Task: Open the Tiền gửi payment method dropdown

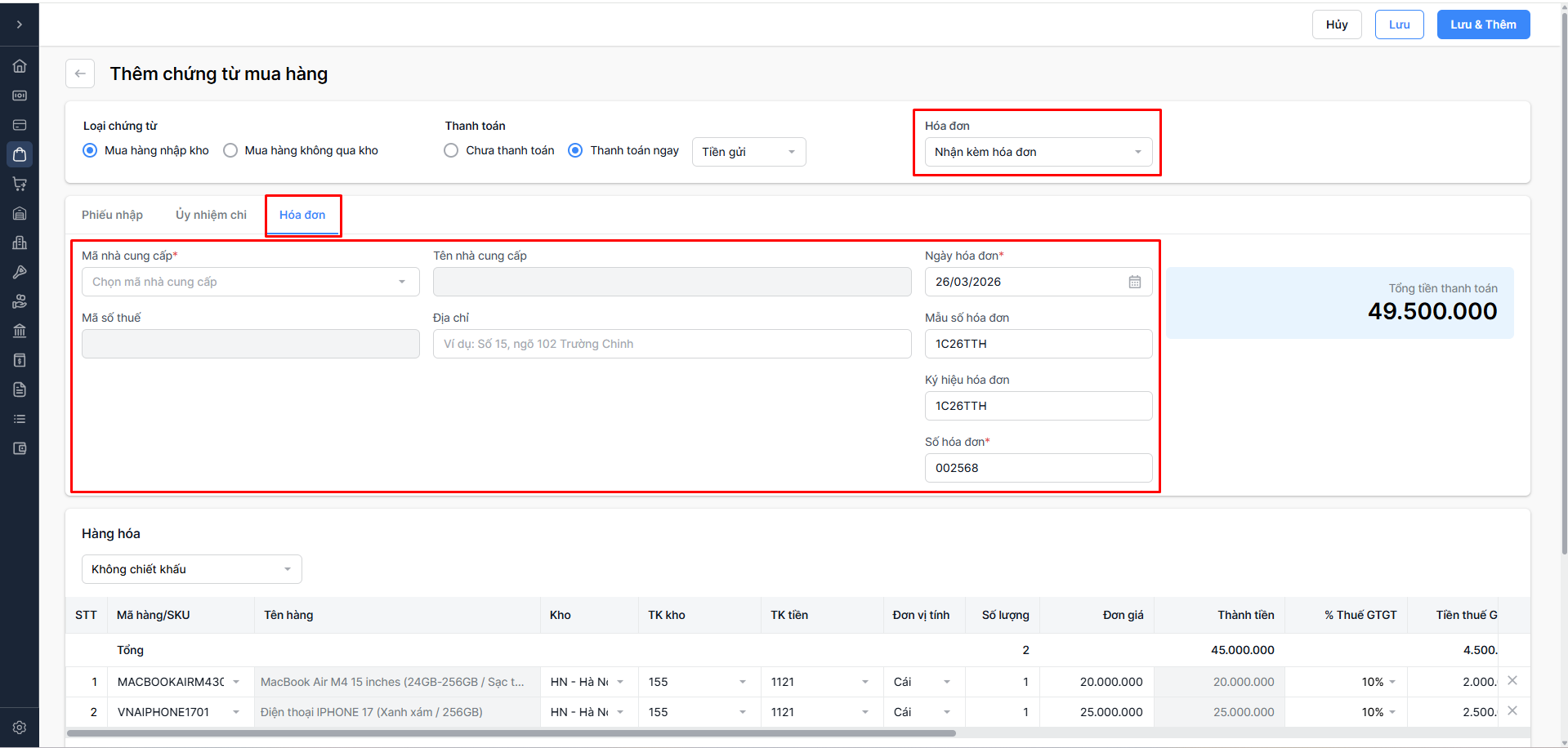Action: tap(748, 152)
